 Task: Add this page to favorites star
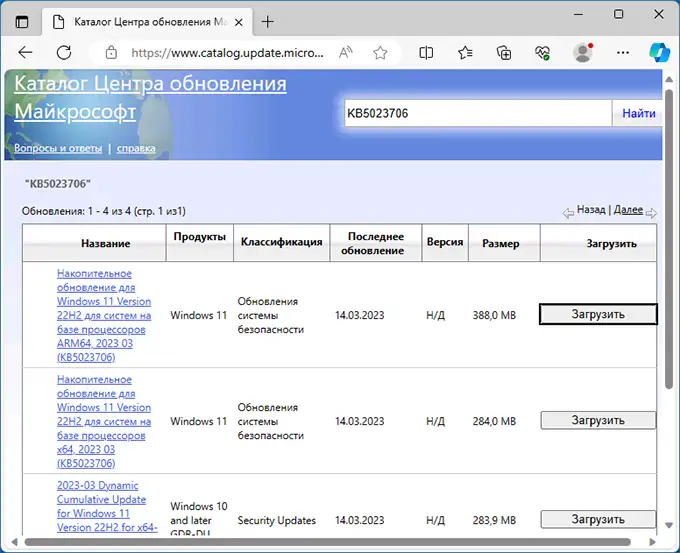pyautogui.click(x=380, y=53)
